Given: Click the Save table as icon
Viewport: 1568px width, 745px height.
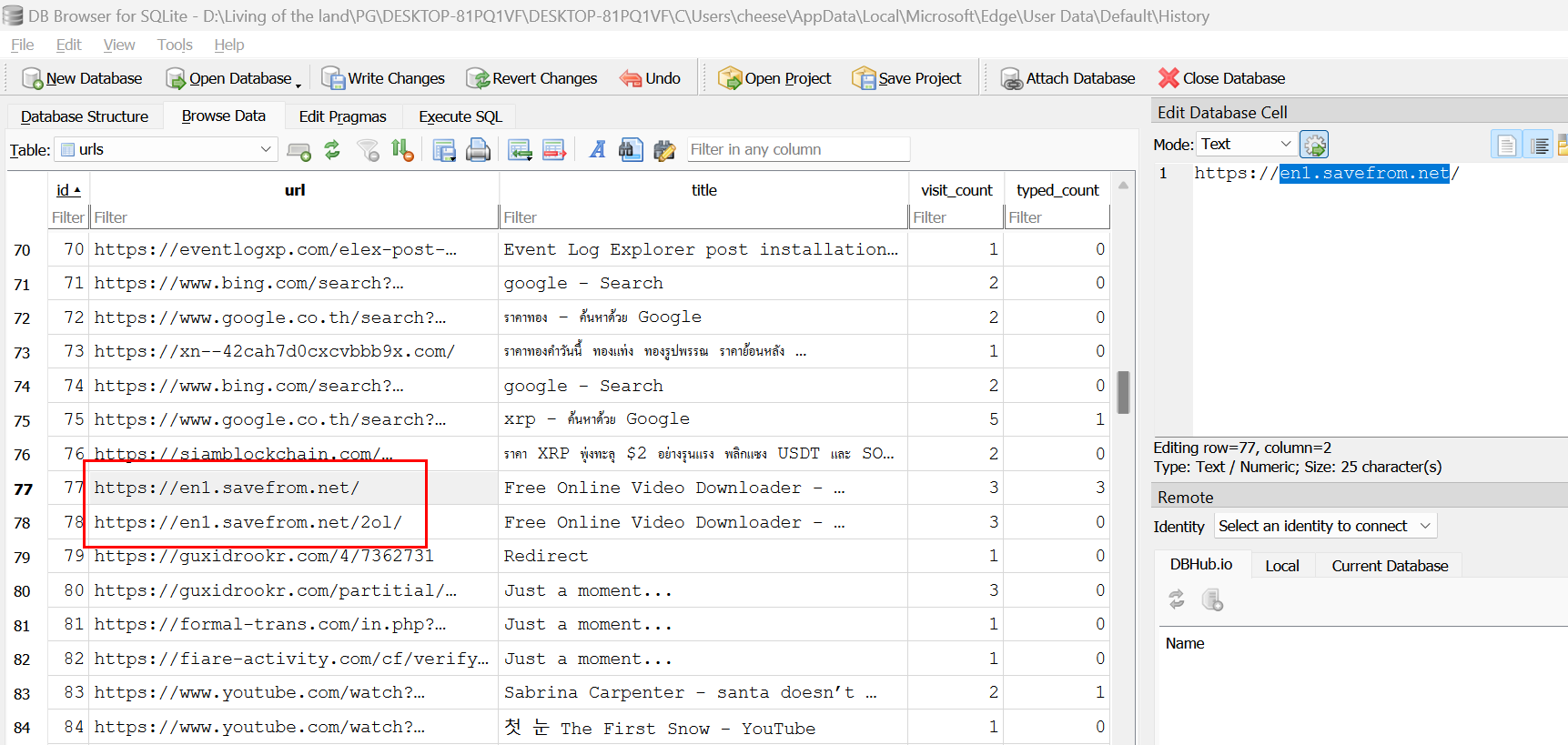Looking at the screenshot, I should (x=444, y=150).
